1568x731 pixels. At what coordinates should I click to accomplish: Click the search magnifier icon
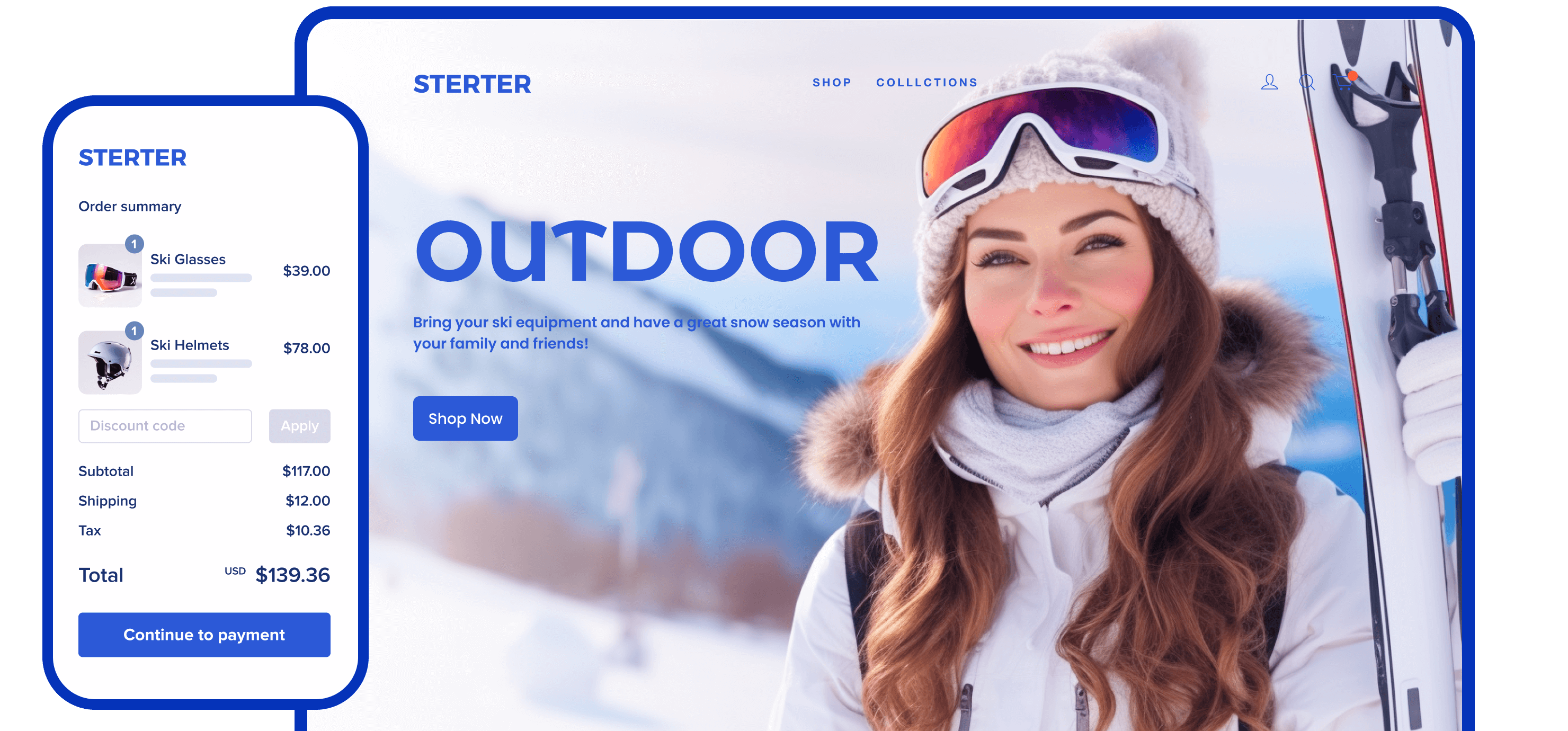[x=1308, y=82]
